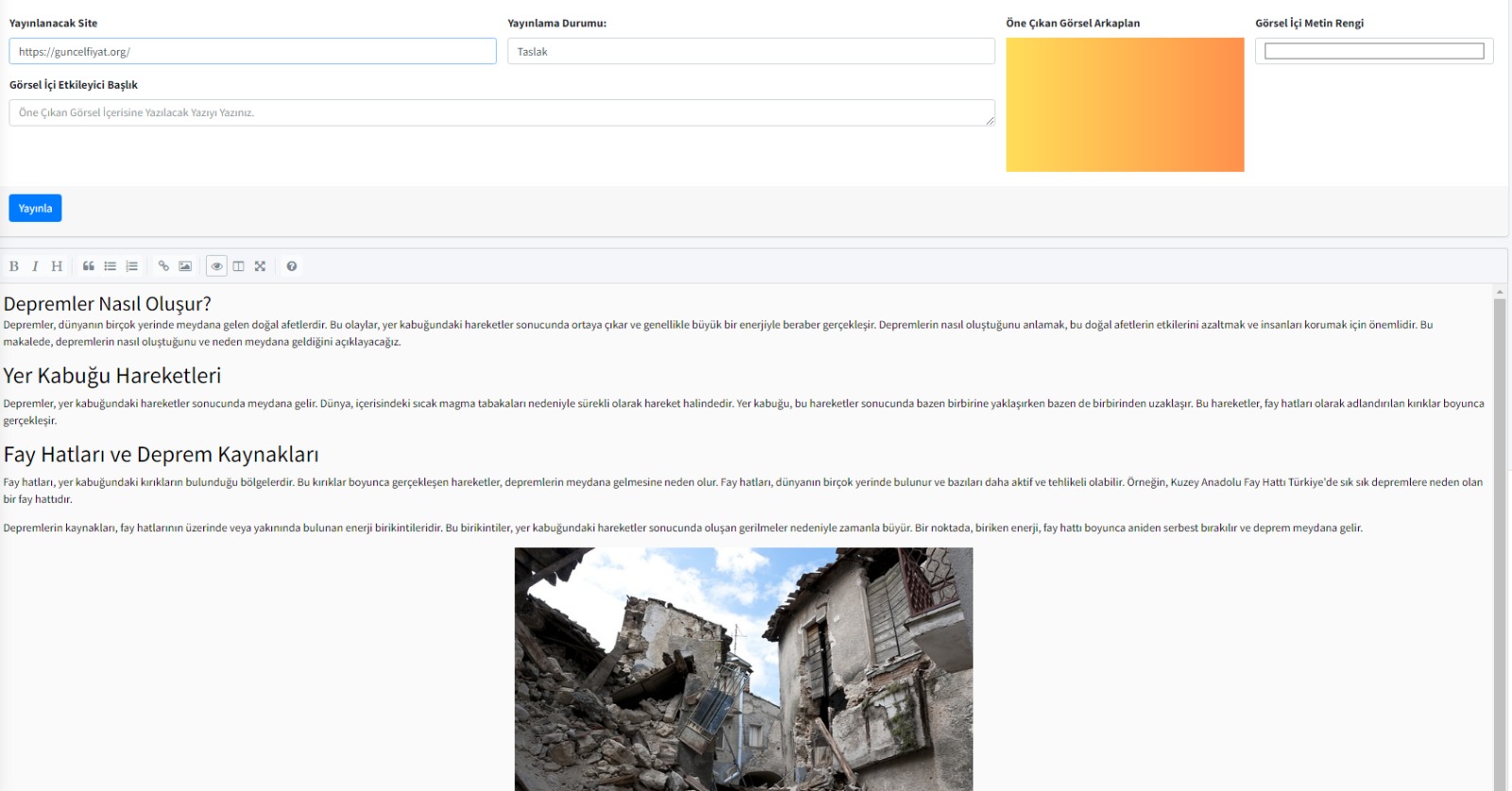Toggle preview mode eye icon
Viewport: 1512px width, 791px height.
coord(216,267)
